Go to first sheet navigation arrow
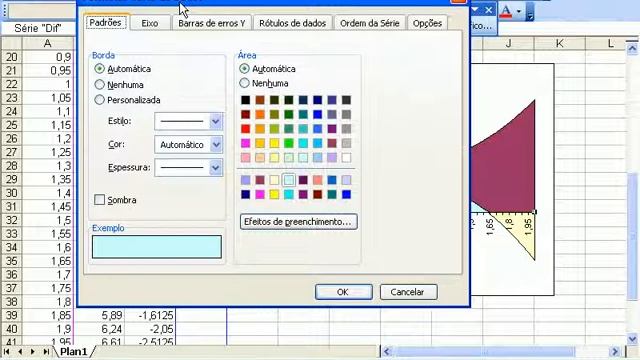Viewport: 640px width, 360px height. tap(7, 351)
